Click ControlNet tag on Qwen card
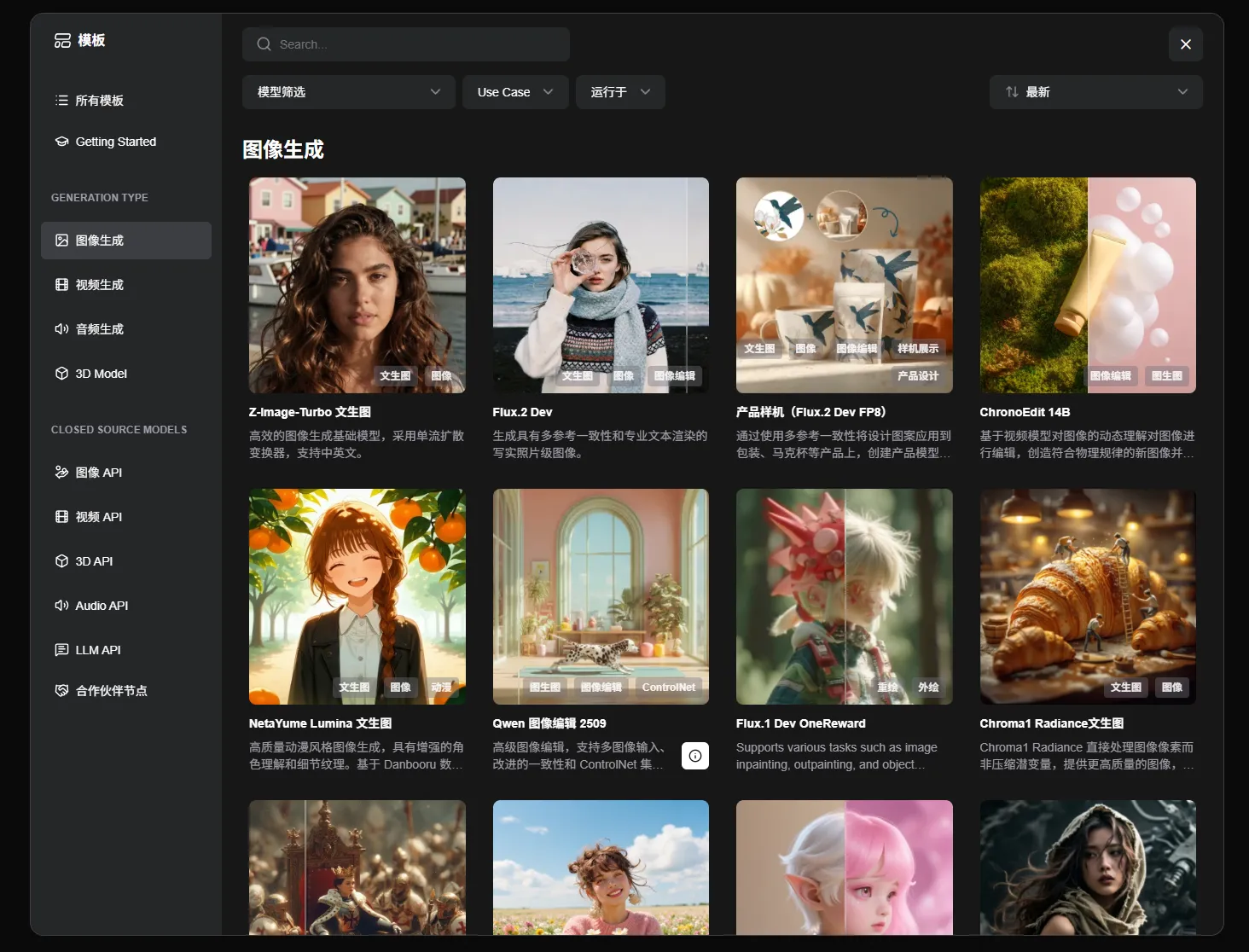This screenshot has width=1249, height=952. 668,688
